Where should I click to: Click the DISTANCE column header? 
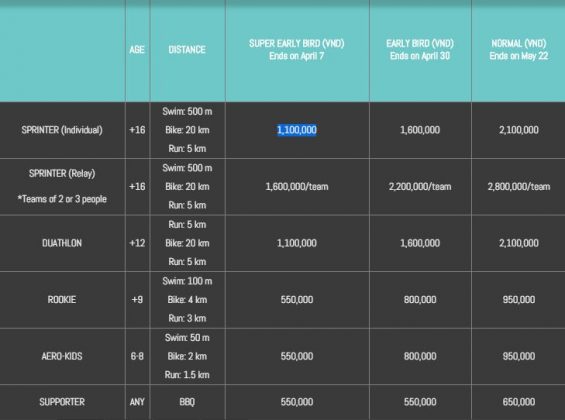coord(187,50)
